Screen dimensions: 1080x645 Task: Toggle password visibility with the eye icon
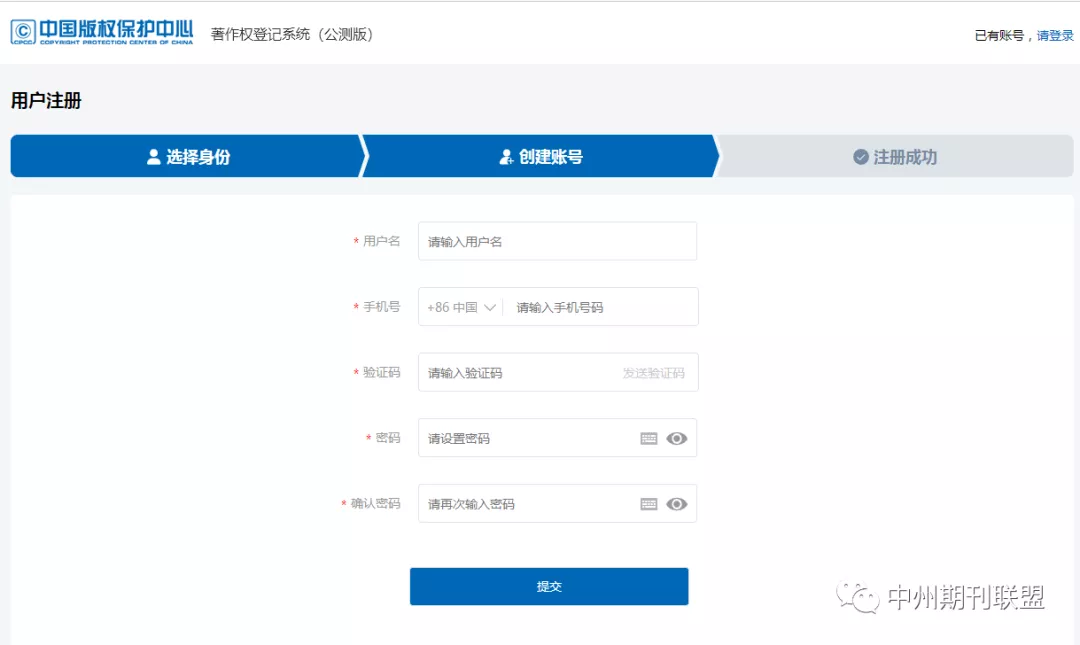tap(677, 438)
